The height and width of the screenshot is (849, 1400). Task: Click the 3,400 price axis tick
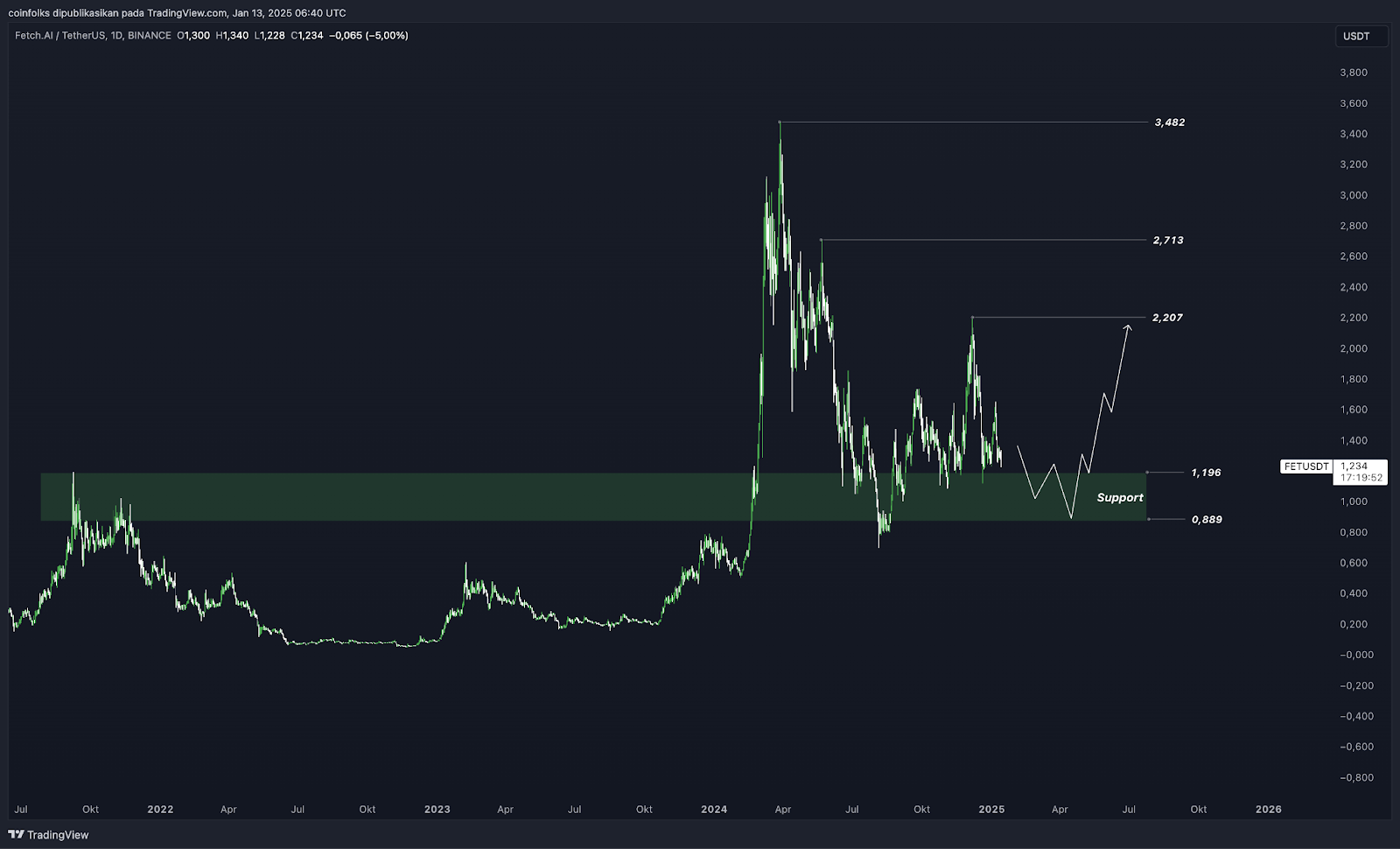tap(1354, 134)
